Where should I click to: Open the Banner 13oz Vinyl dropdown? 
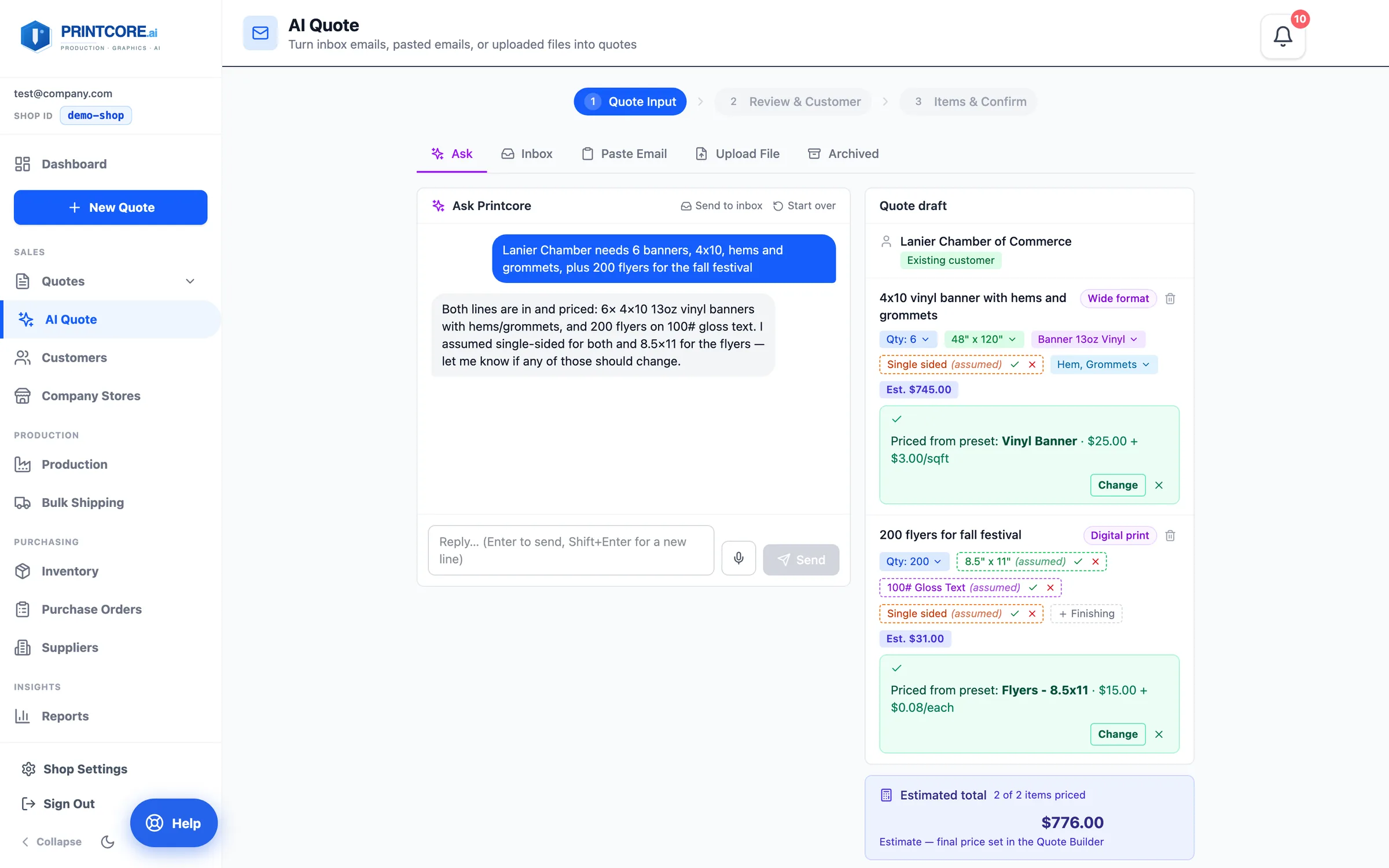1087,339
